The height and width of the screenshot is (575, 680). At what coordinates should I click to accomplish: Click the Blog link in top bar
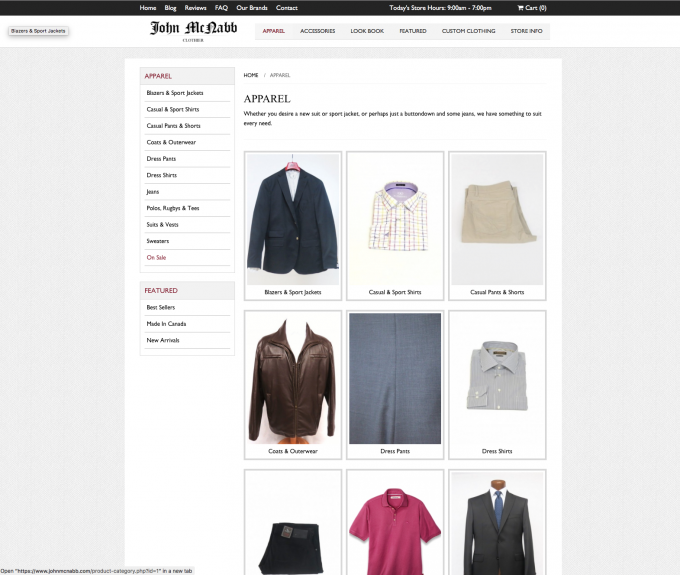[x=171, y=8]
